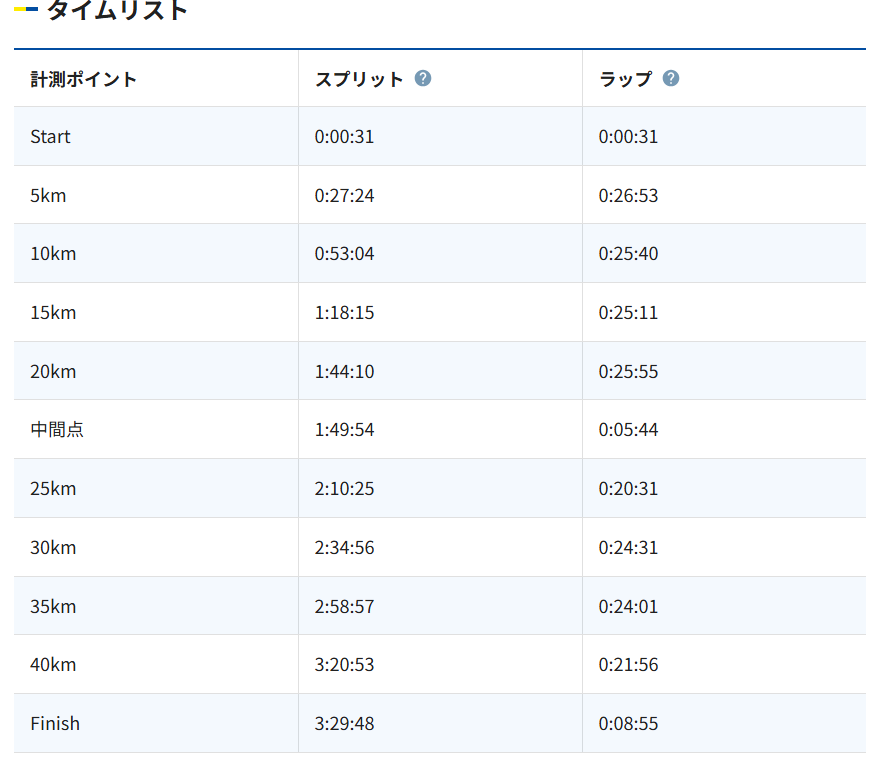Select the 中間点 row label
This screenshot has width=892, height=765.
coord(57,430)
